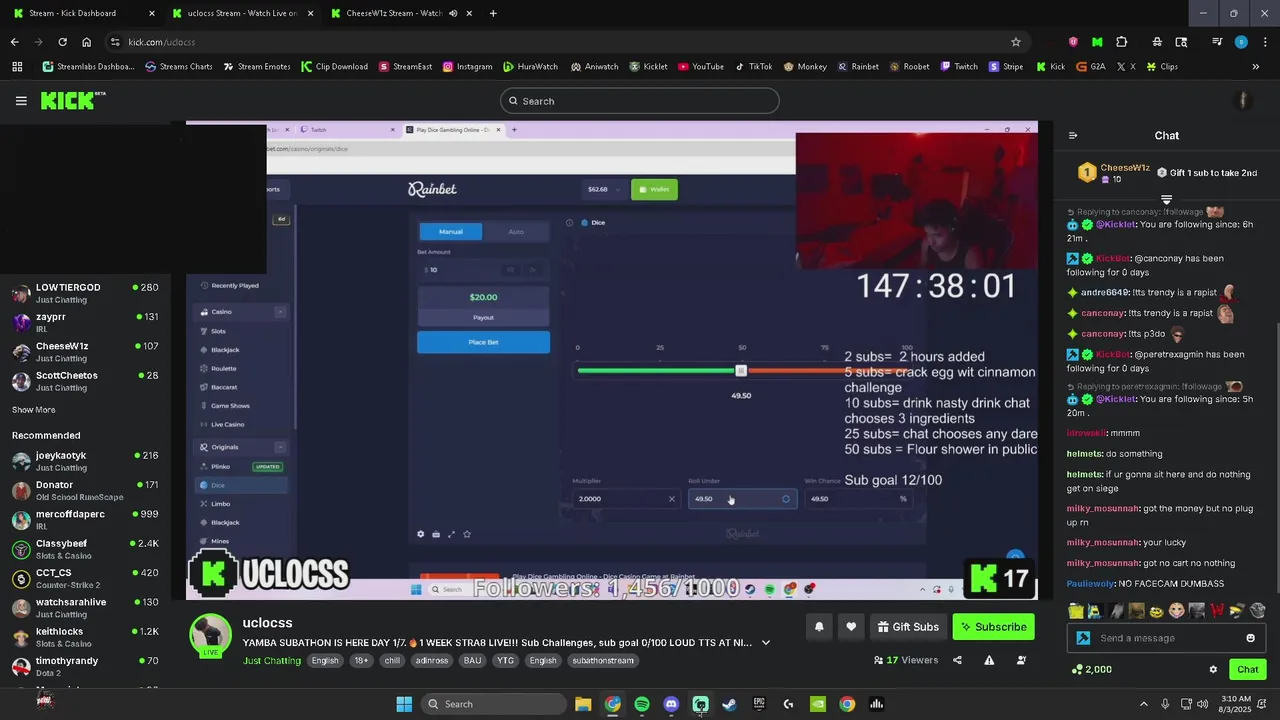The height and width of the screenshot is (720, 1280).
Task: Gift Subs to the channel
Action: [x=908, y=627]
